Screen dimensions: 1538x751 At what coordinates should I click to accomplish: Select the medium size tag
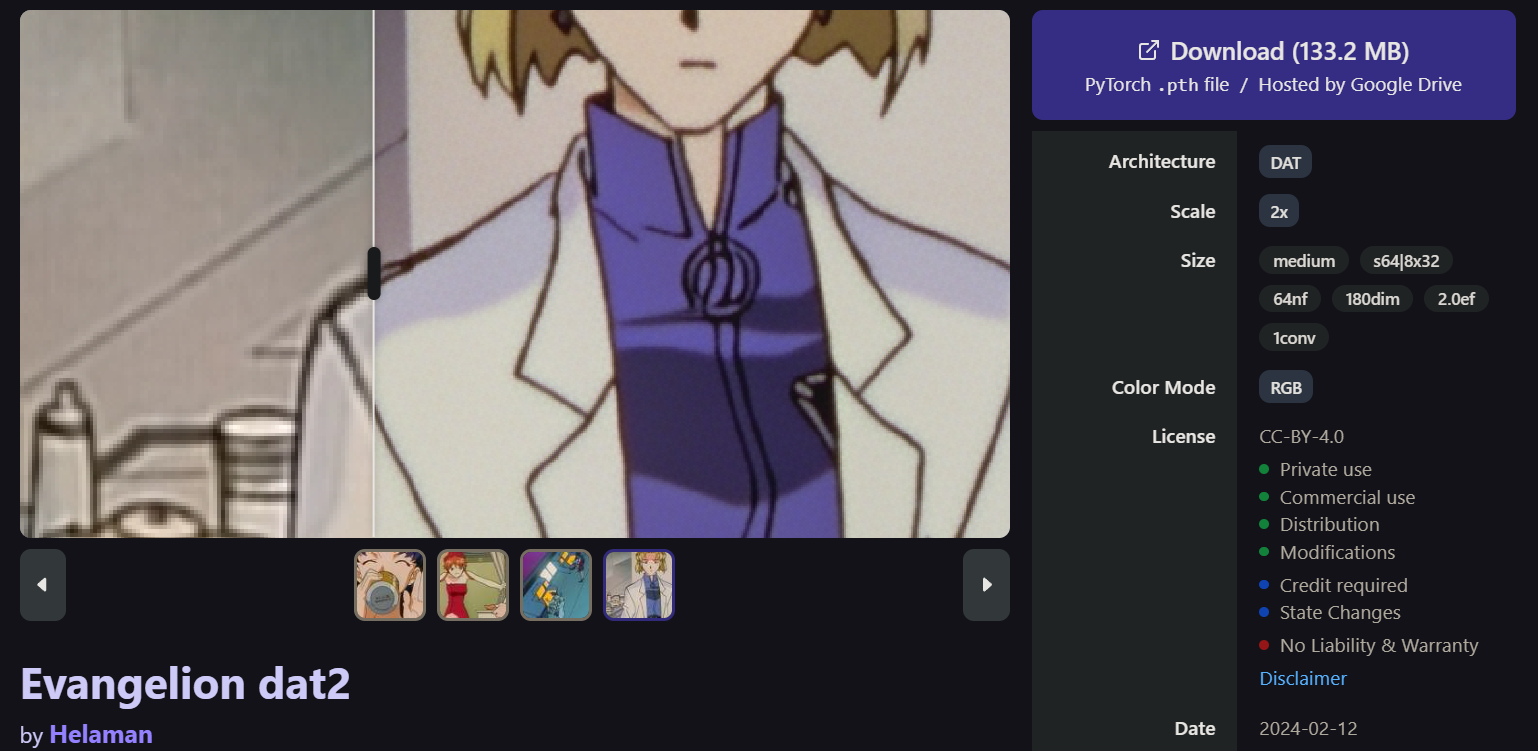[1304, 261]
